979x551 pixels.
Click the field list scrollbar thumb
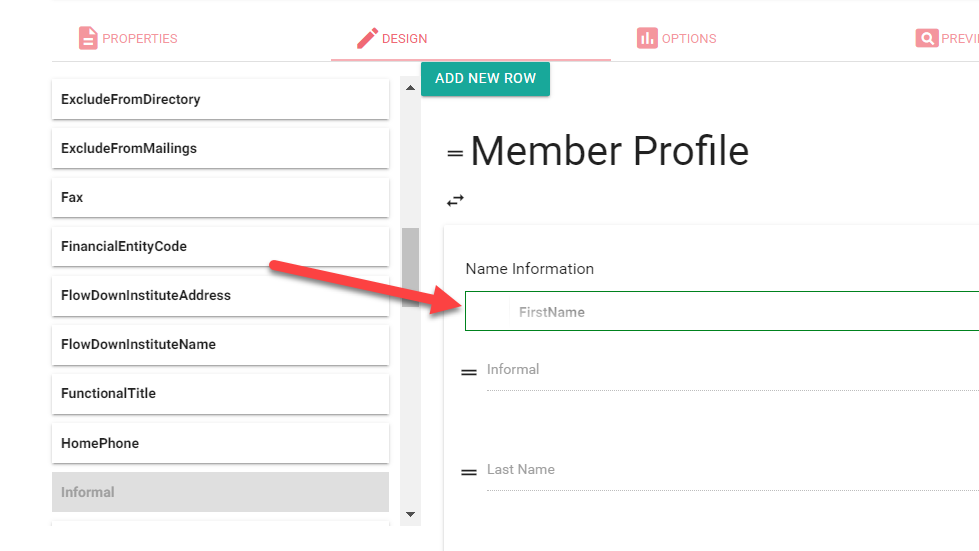click(x=410, y=266)
